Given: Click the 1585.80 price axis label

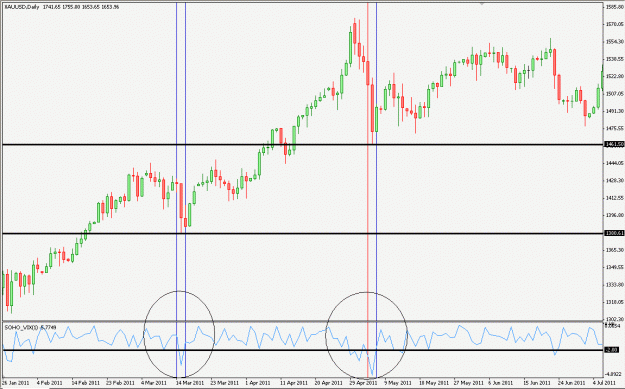Looking at the screenshot, I should click(x=615, y=7).
